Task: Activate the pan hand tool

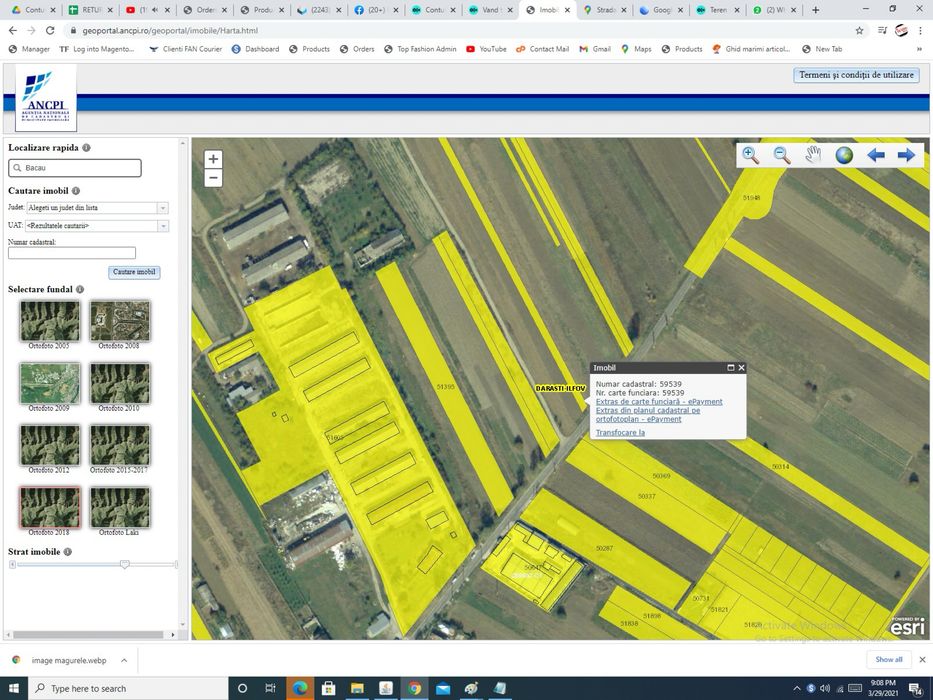Action: point(813,155)
